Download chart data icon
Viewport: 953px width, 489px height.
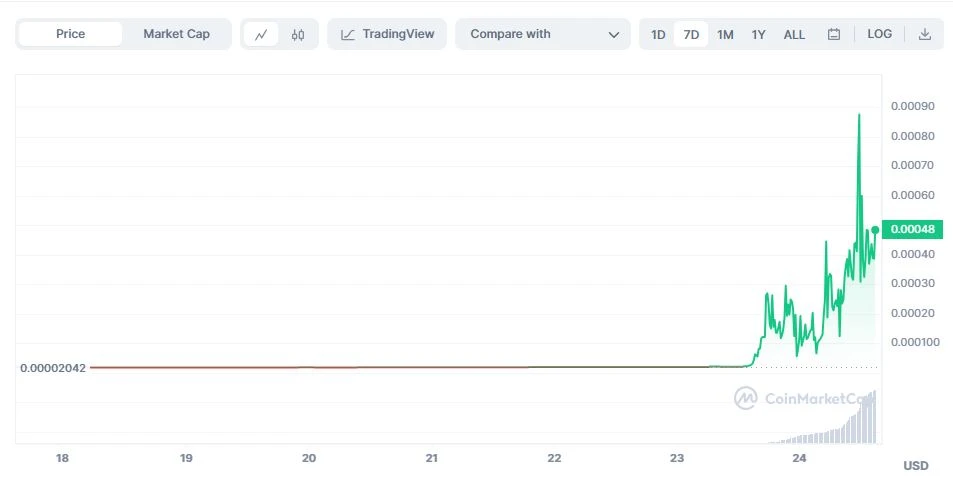pyautogui.click(x=925, y=34)
